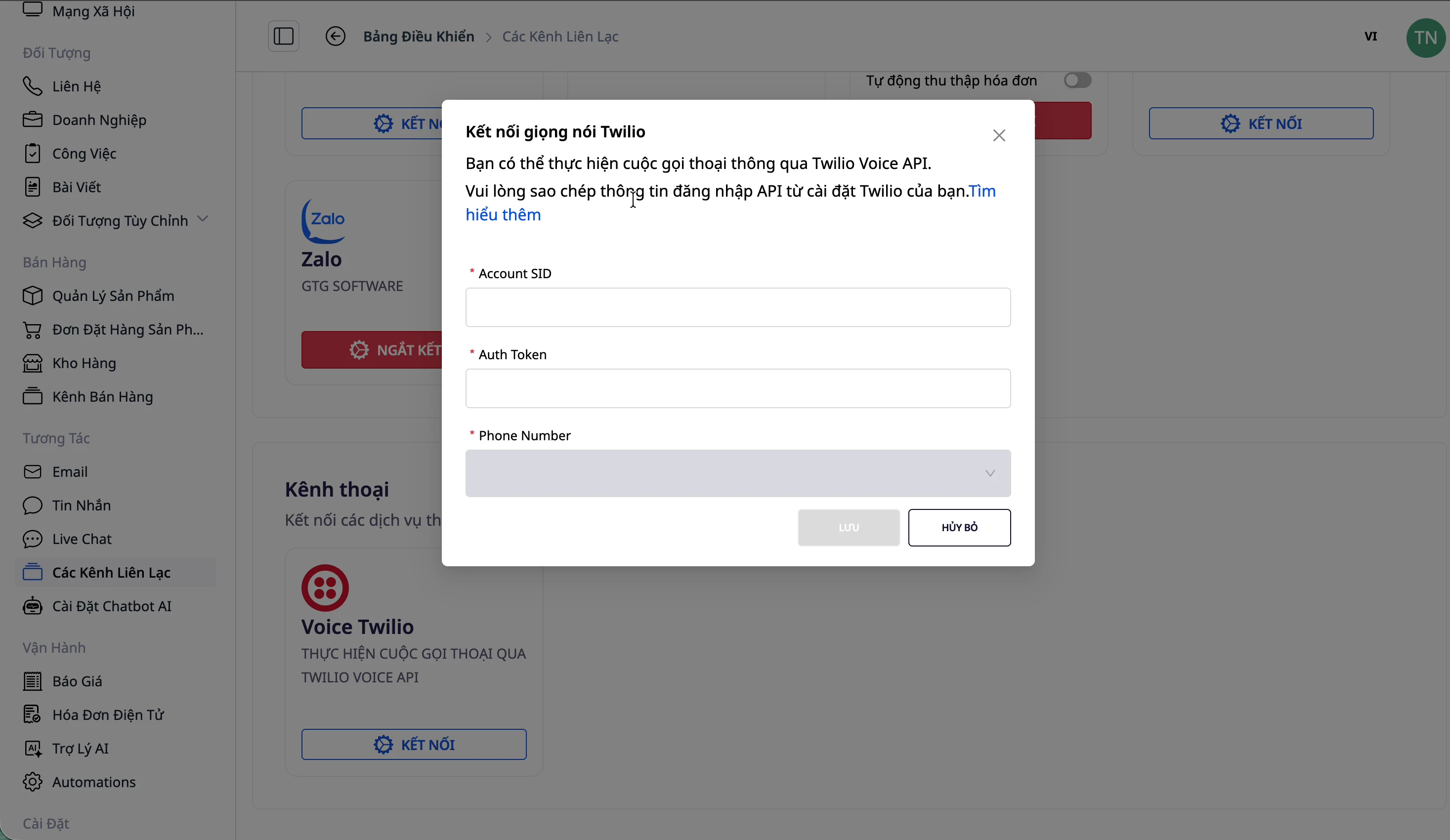
Task: Click the Chatbot AI robot icon
Action: 32,606
